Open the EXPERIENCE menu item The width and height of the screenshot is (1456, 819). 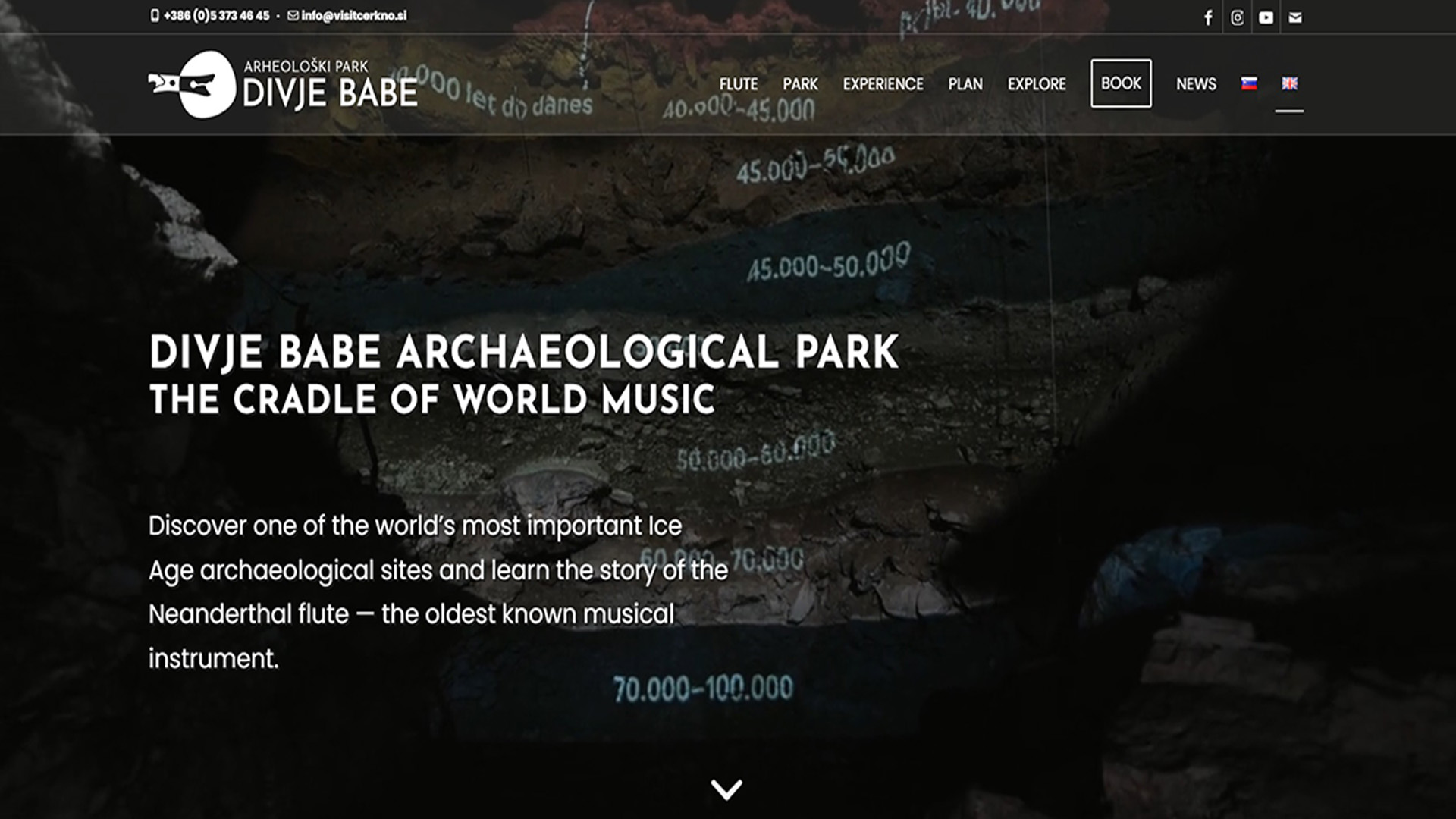tap(883, 84)
